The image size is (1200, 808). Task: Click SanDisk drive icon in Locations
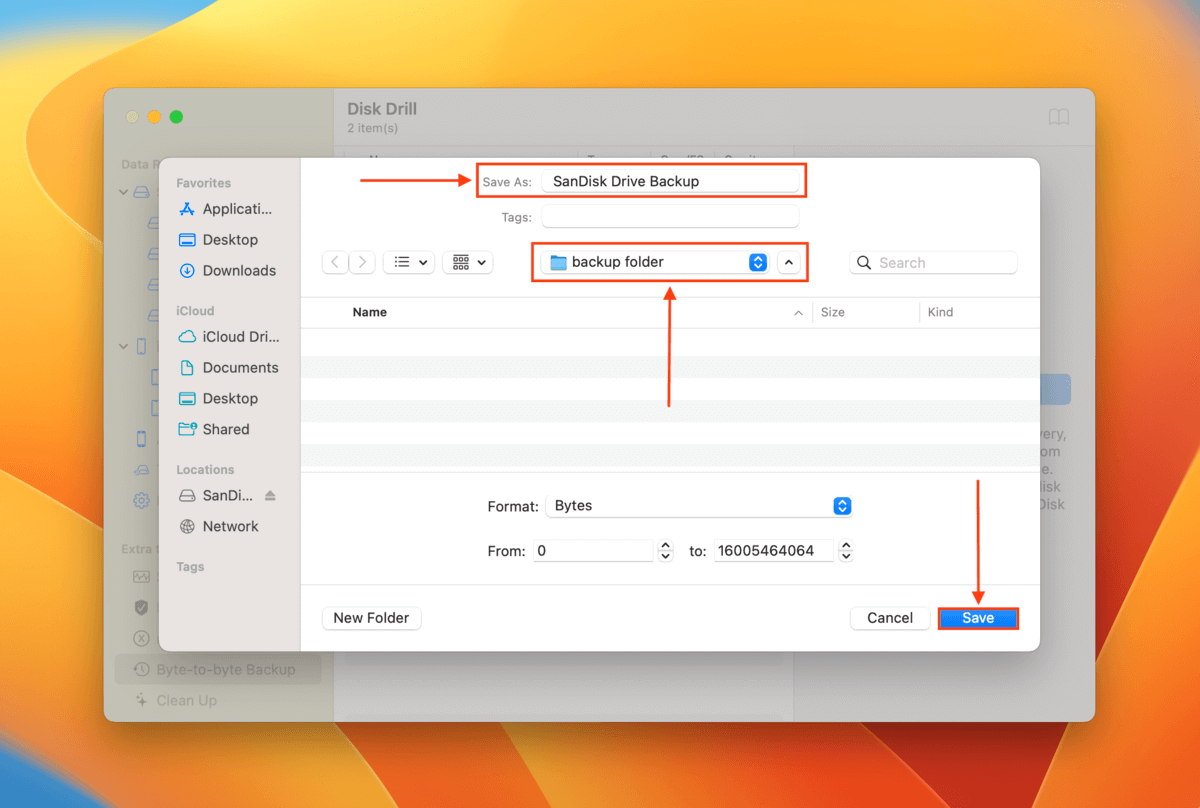187,495
